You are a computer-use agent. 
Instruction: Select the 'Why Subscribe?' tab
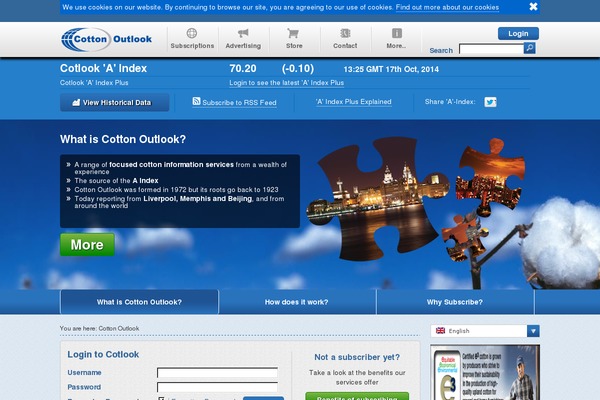[455, 302]
